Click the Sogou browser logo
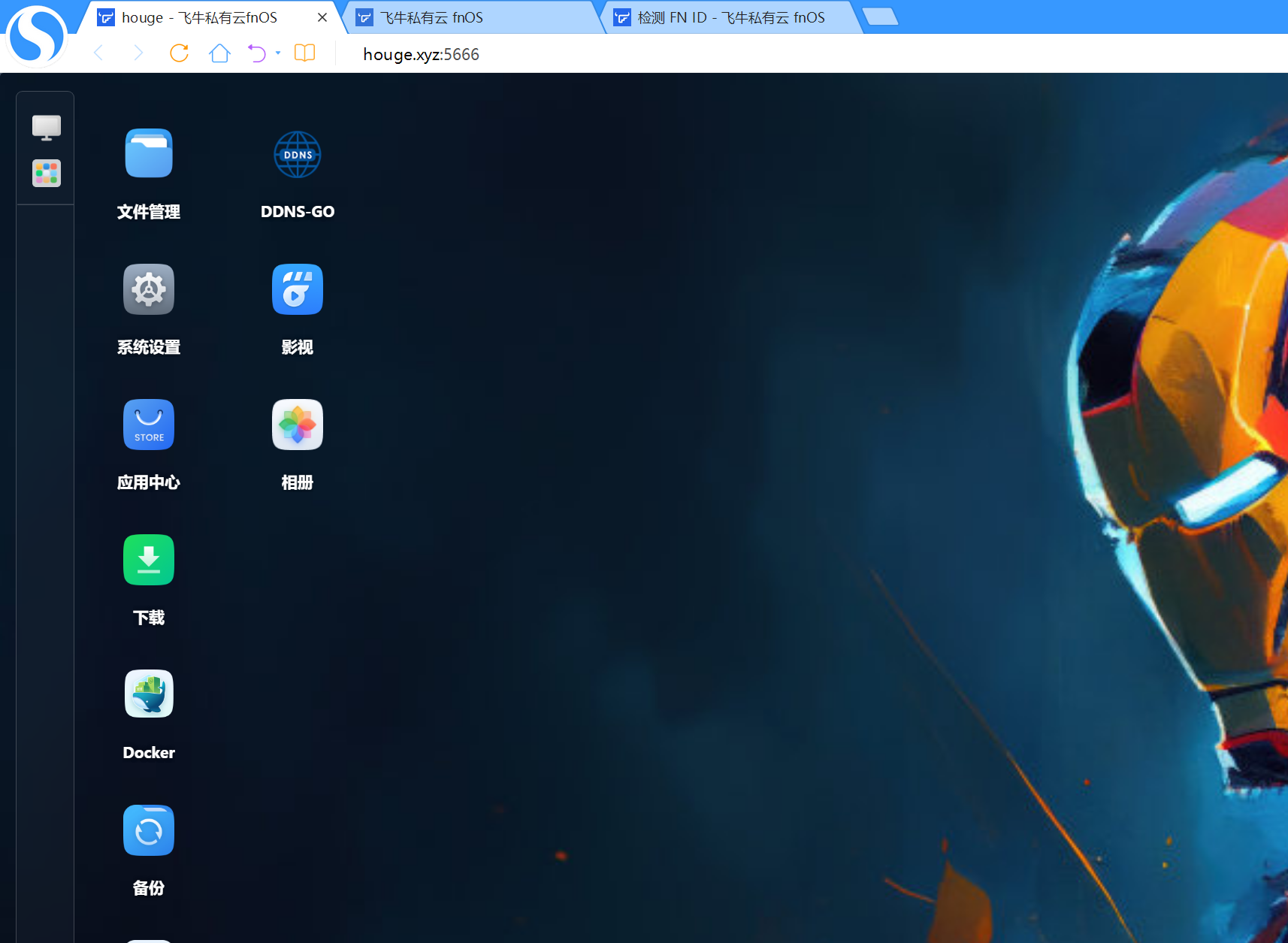This screenshot has width=1288, height=943. coord(36,35)
